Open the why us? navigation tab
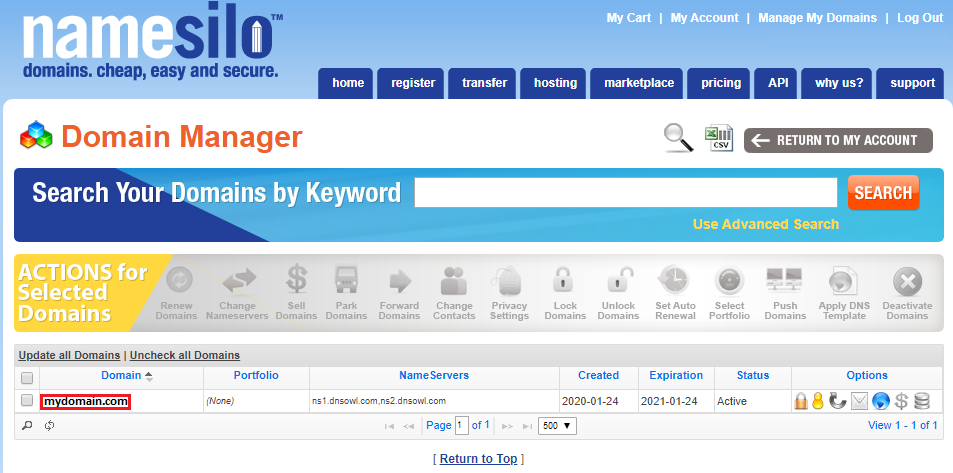 point(837,83)
